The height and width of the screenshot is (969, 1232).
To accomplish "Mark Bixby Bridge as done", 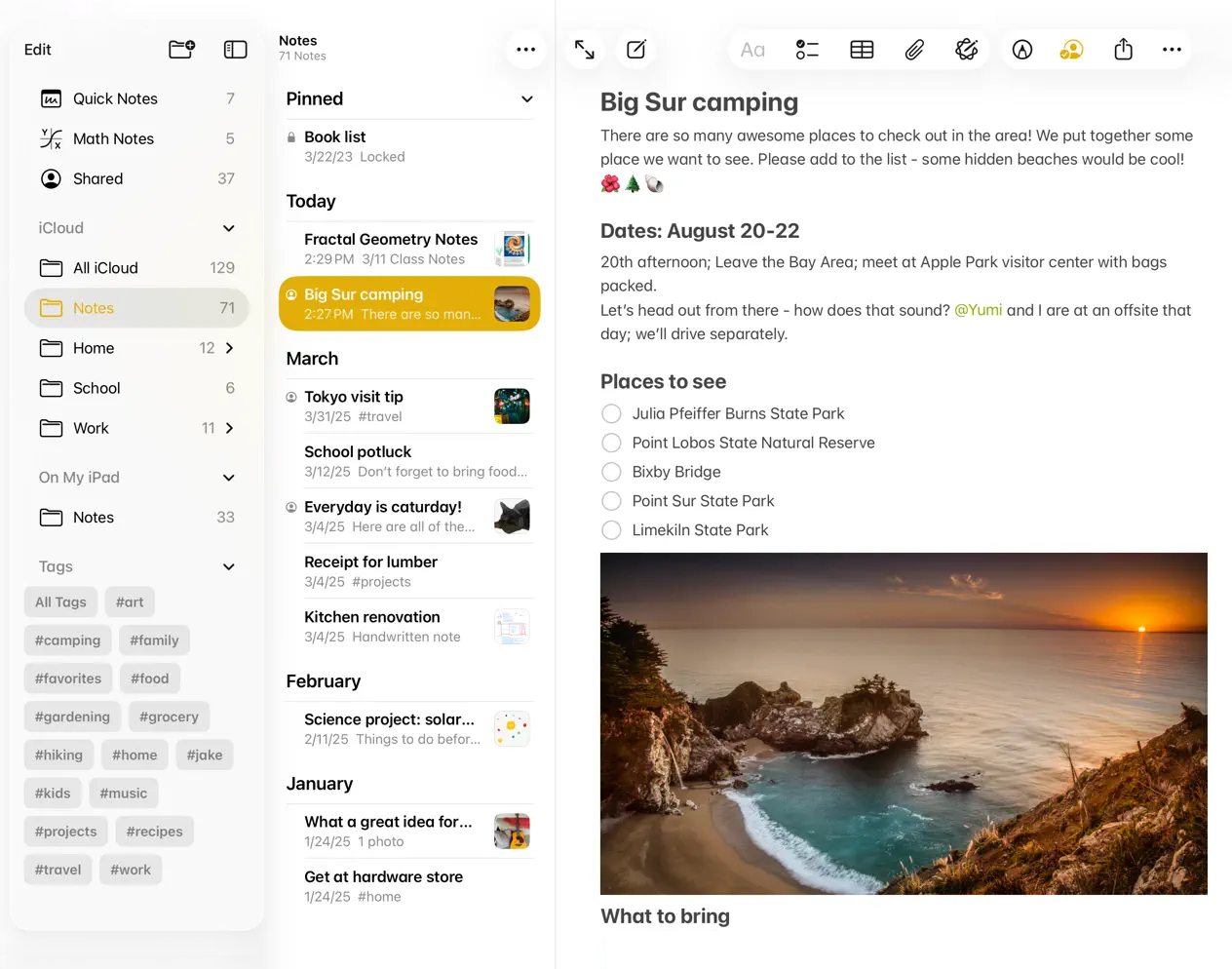I will point(611,472).
